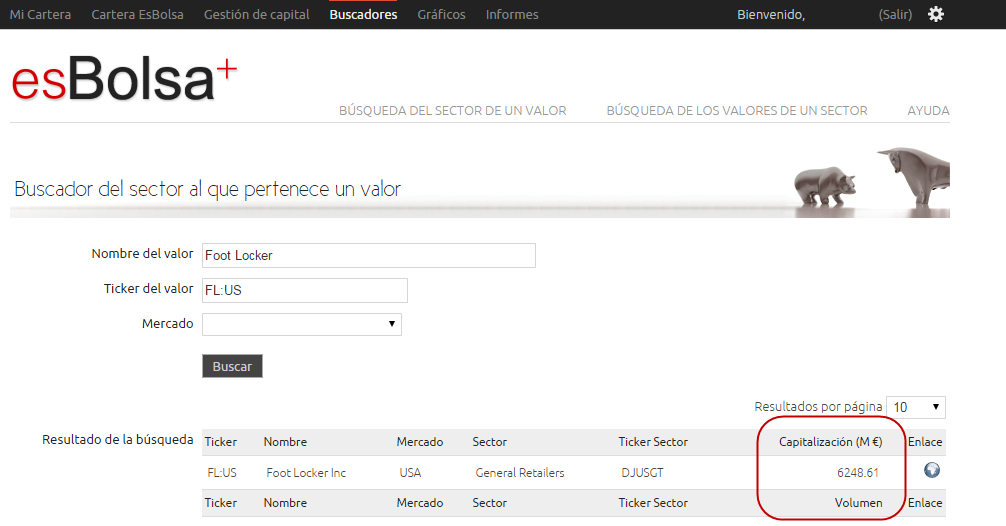Open the Gráficos menu
The image size is (1006, 526).
point(441,14)
